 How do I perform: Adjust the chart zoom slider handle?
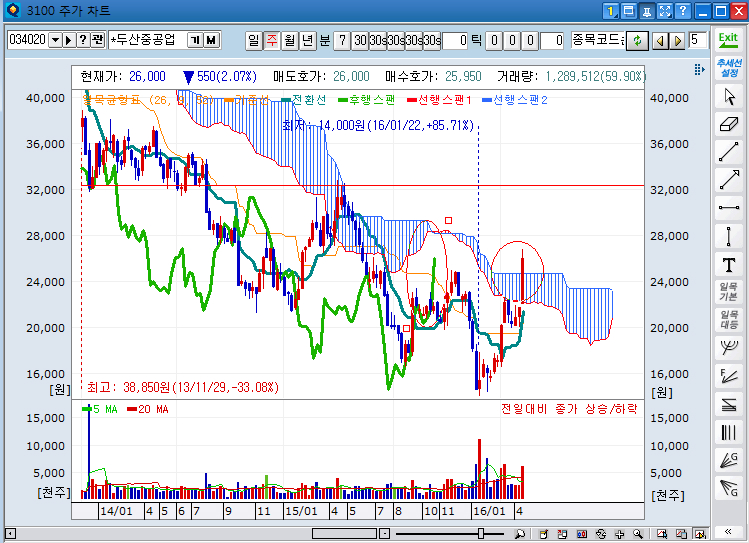pyautogui.click(x=483, y=533)
